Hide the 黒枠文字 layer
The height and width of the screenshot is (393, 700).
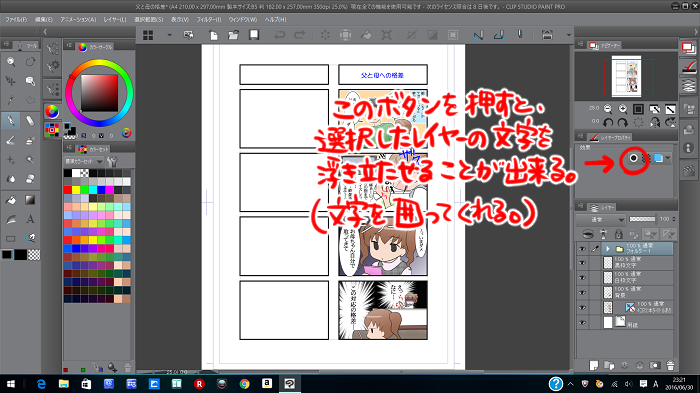[582, 263]
